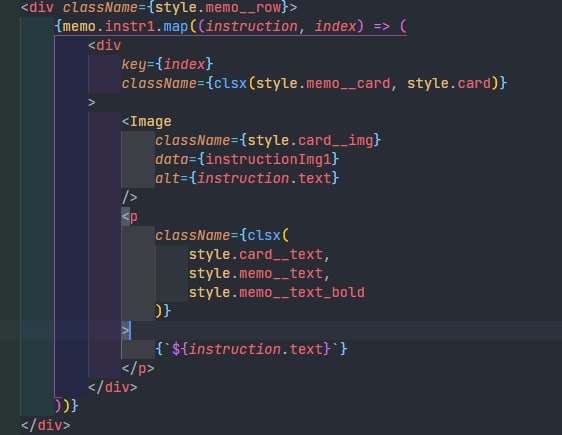Click the instruction parameter in map callback
562x435 pixels.
tap(251, 27)
